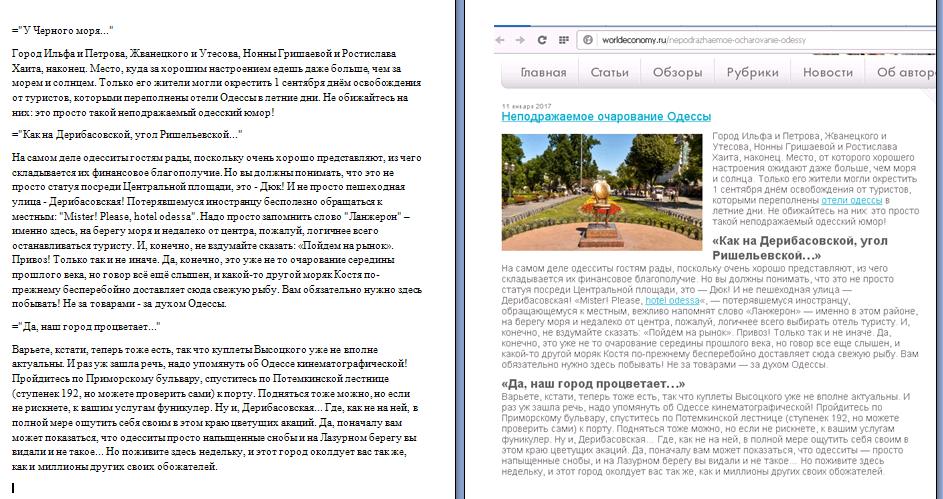Select the Рубрики navigation tab
Screen dimensions: 943x499
click(752, 73)
